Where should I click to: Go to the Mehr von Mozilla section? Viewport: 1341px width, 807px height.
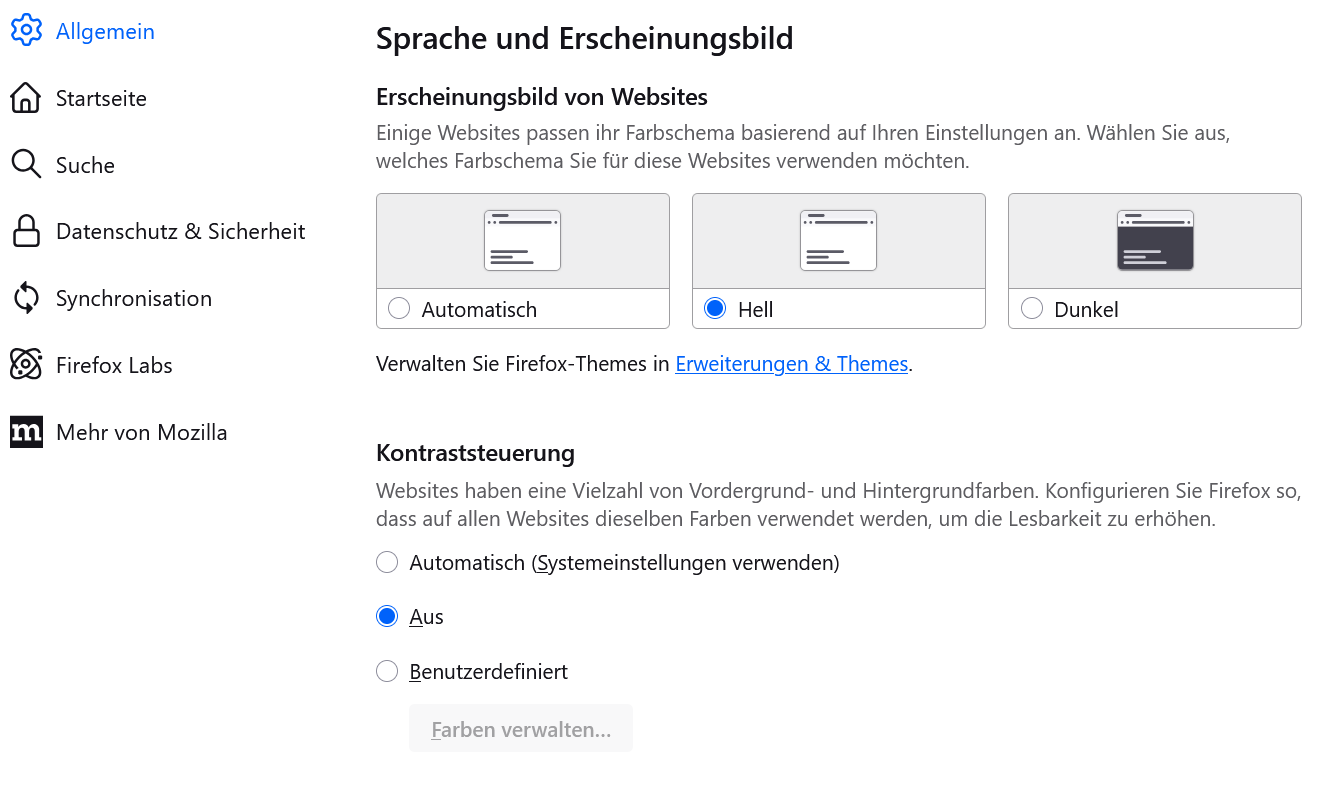[141, 432]
